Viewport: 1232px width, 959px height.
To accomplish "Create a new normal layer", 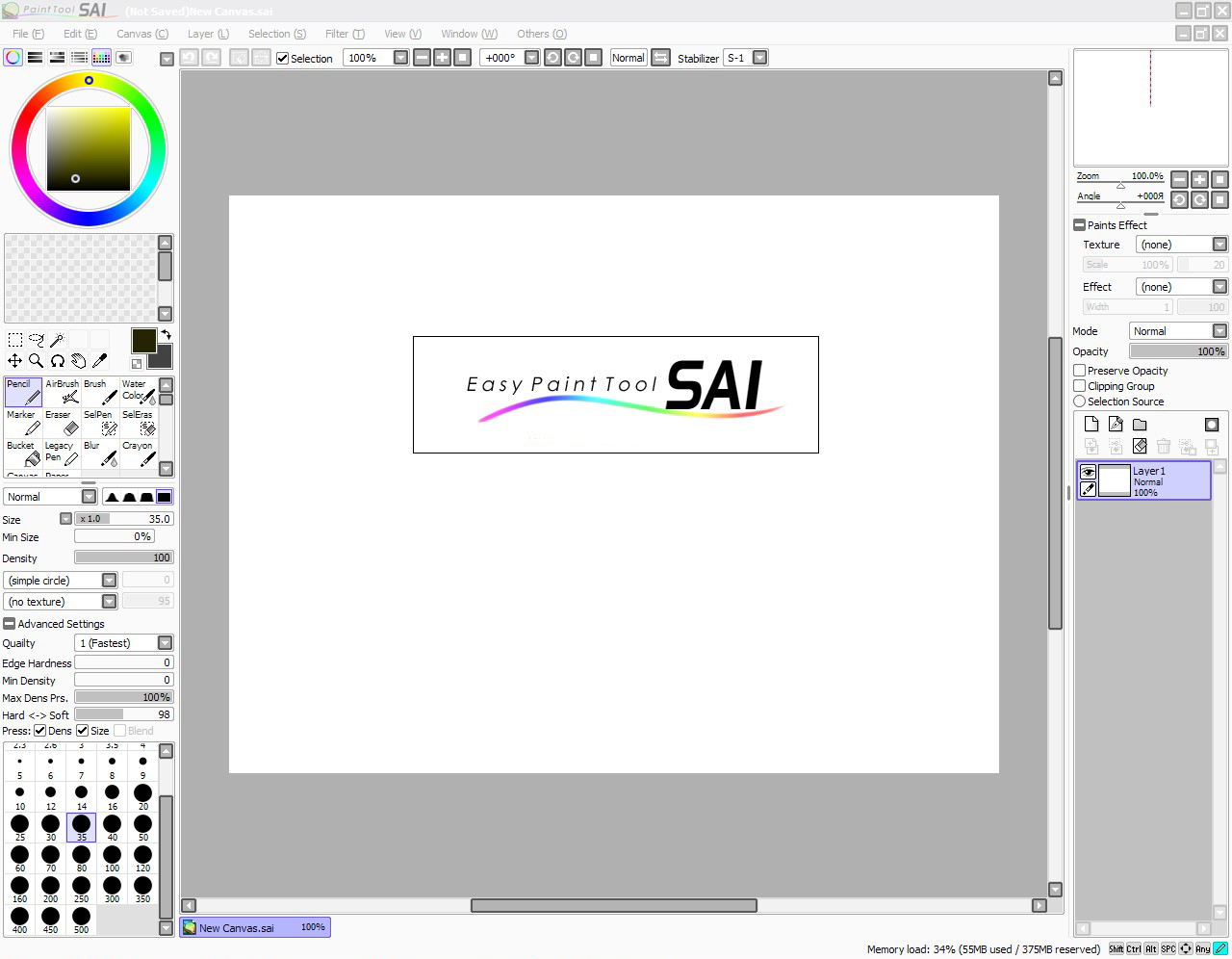I will point(1091,425).
